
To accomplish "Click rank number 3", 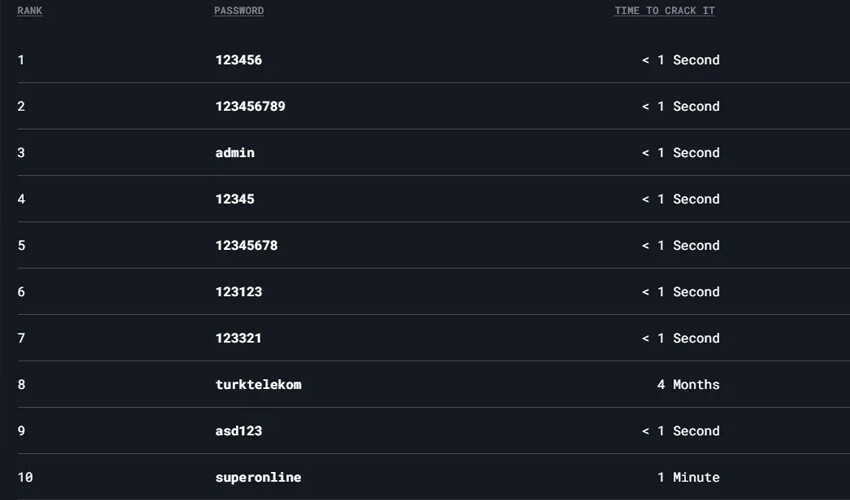I will 21,153.
